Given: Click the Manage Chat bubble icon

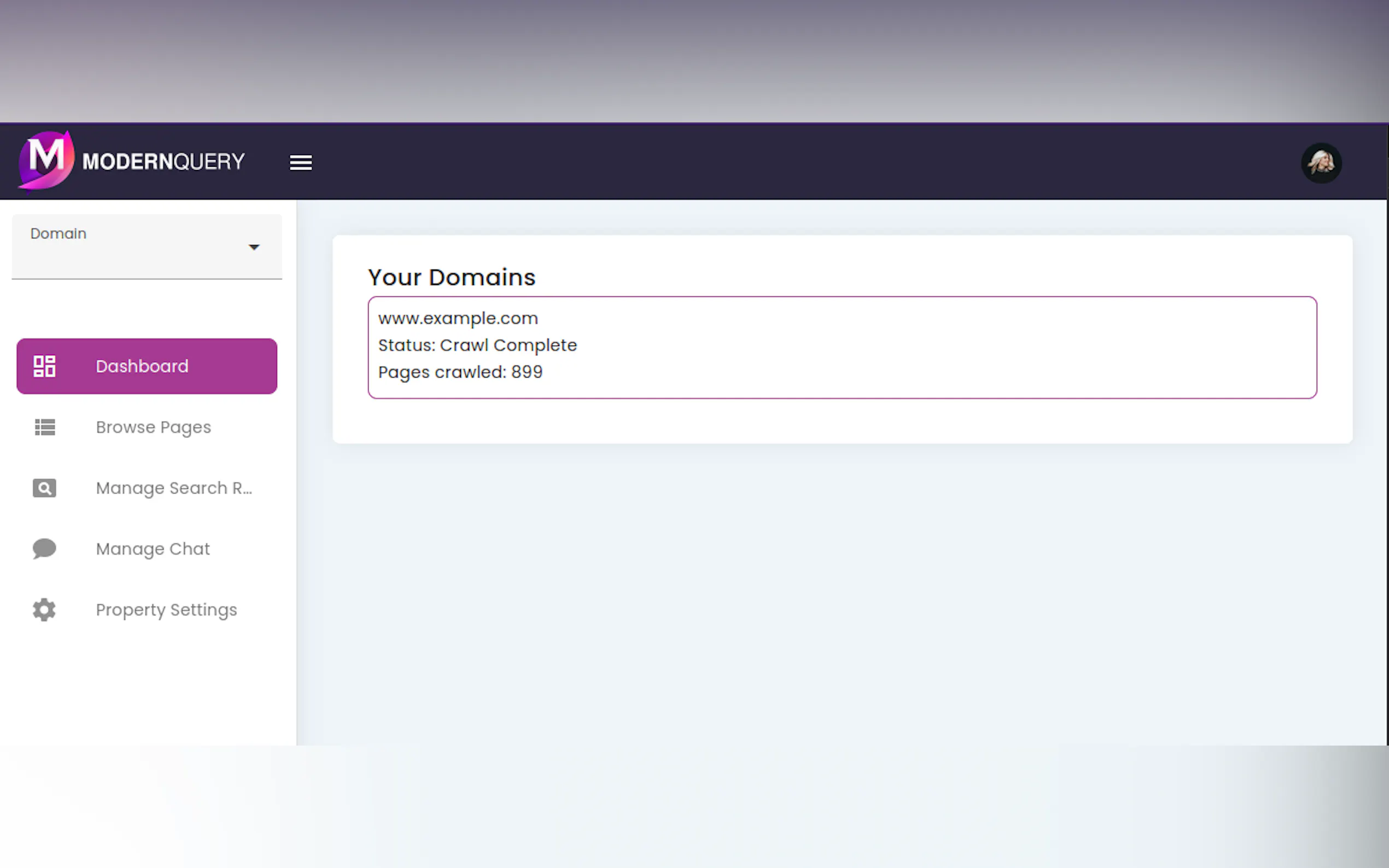Looking at the screenshot, I should (44, 549).
